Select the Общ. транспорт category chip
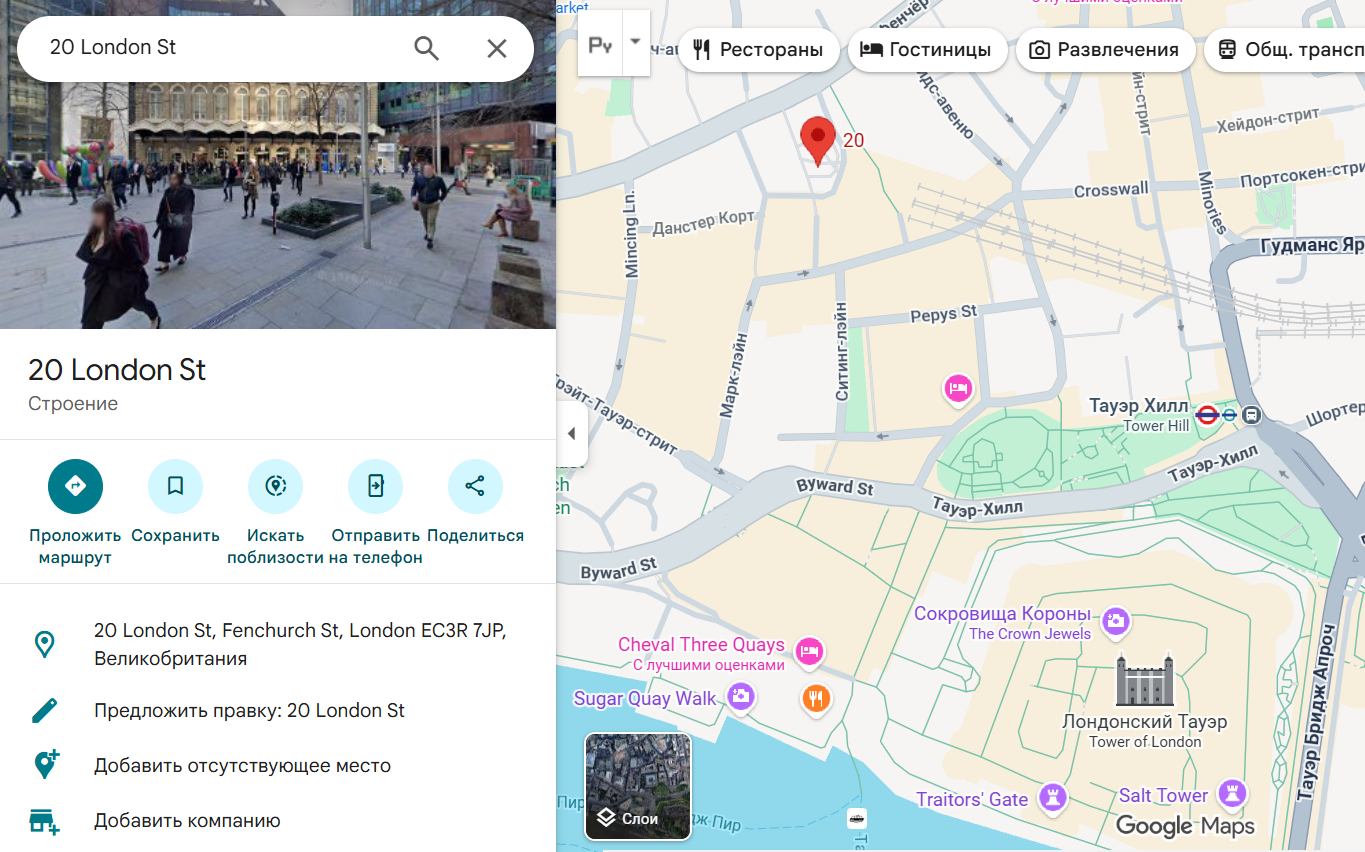This screenshot has height=852, width=1365. [1284, 50]
